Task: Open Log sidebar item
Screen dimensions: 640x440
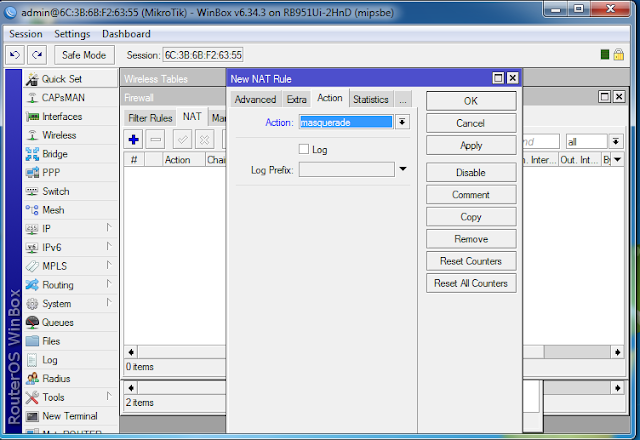Action: 70,360
